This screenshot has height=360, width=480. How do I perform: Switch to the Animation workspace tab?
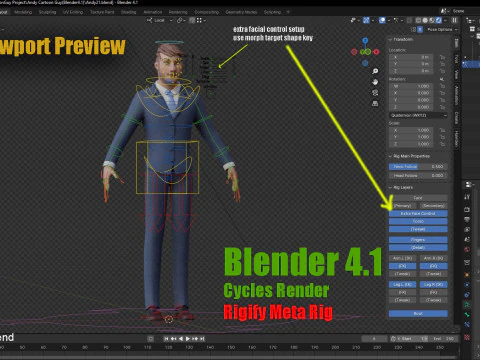pyautogui.click(x=153, y=12)
